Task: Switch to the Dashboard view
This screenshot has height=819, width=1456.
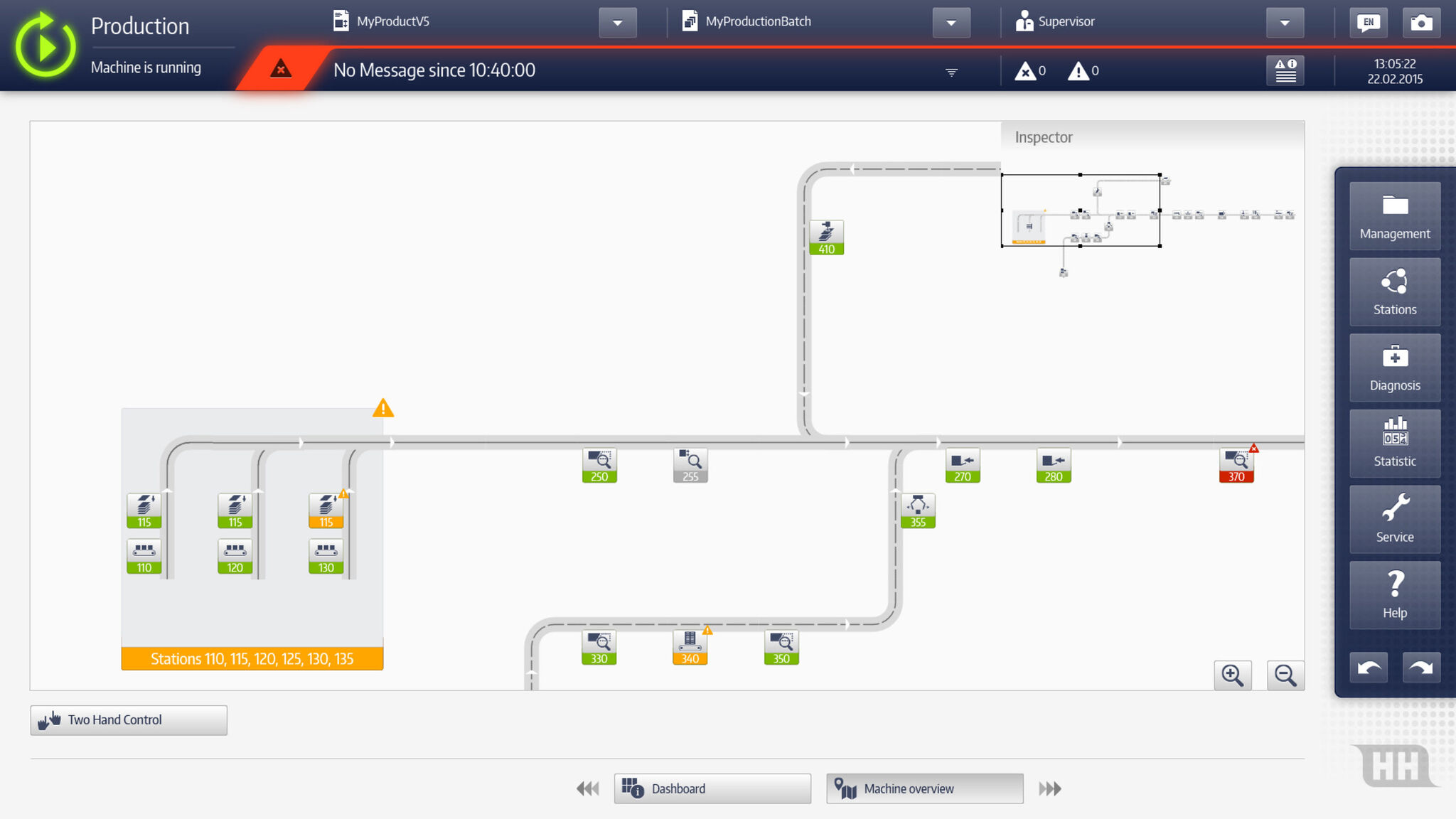Action: tap(712, 788)
